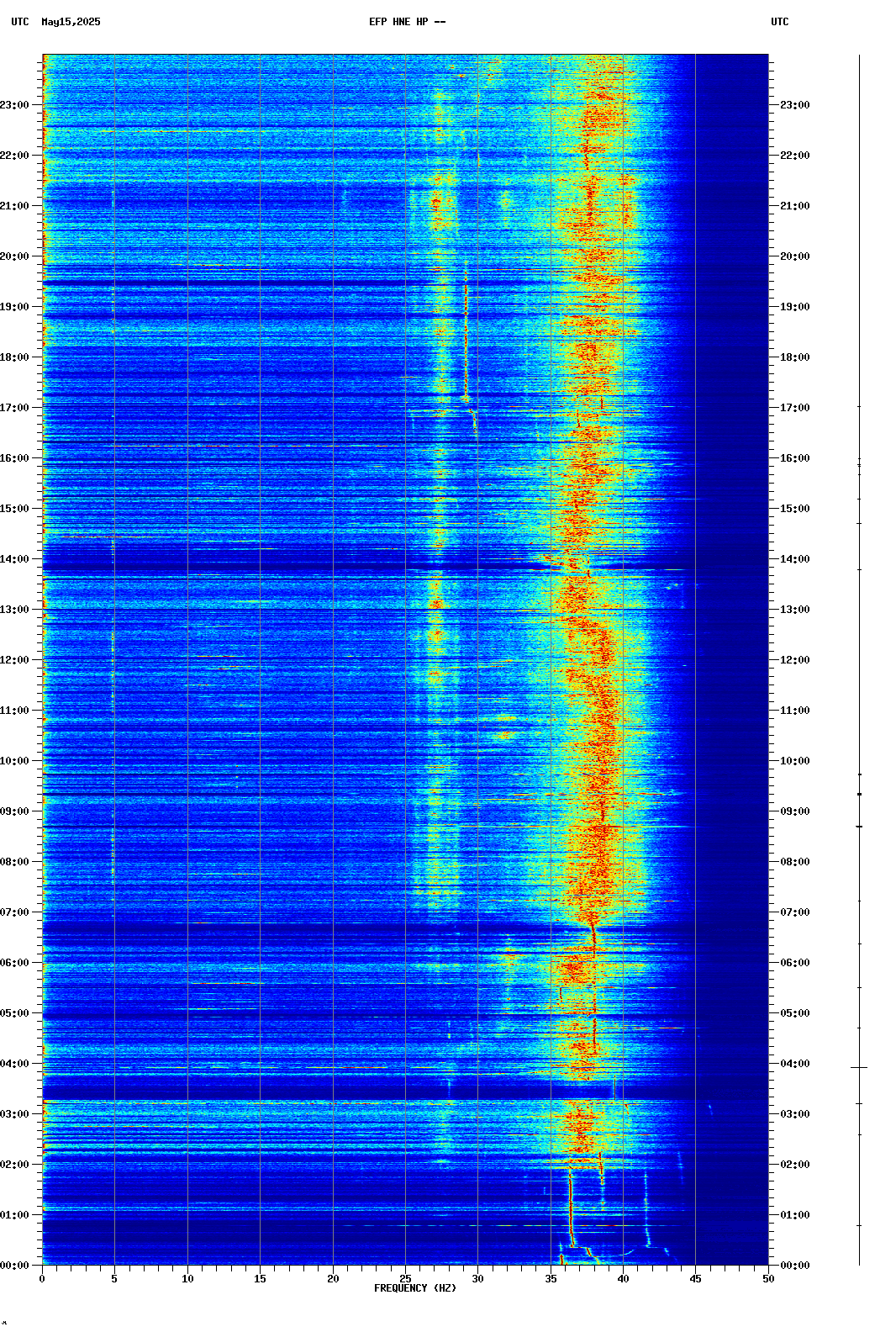Select the 45 Hz frequency tick label
This screenshot has height=1332, width=896.
point(695,1279)
